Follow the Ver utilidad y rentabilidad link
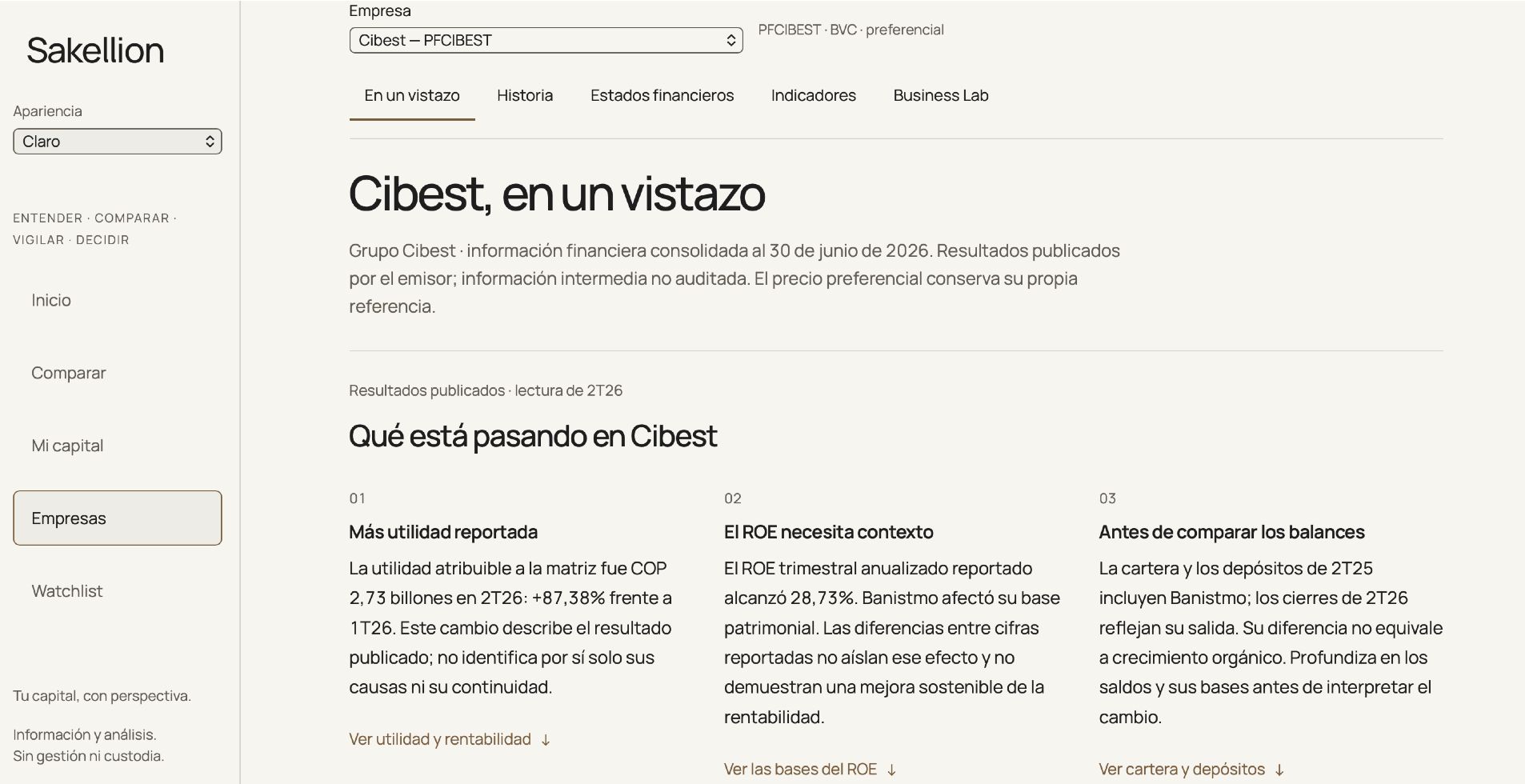This screenshot has height=784, width=1525. click(x=450, y=739)
